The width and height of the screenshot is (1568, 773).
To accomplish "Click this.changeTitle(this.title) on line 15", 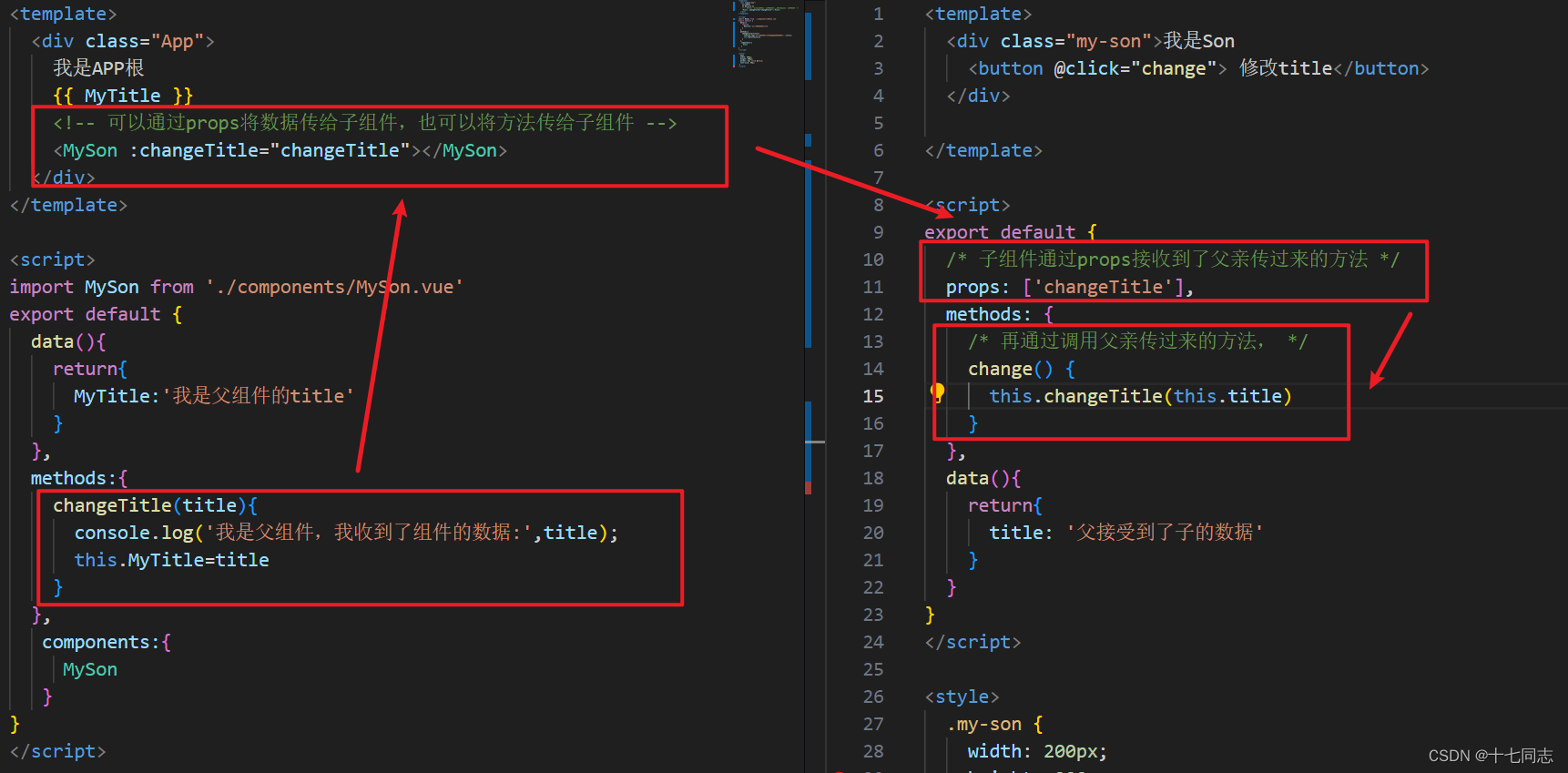I will tap(1141, 396).
